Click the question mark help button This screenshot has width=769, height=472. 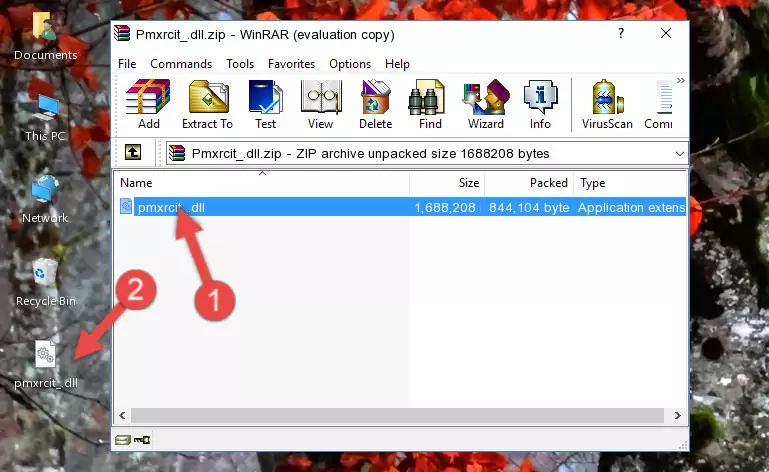tap(621, 33)
